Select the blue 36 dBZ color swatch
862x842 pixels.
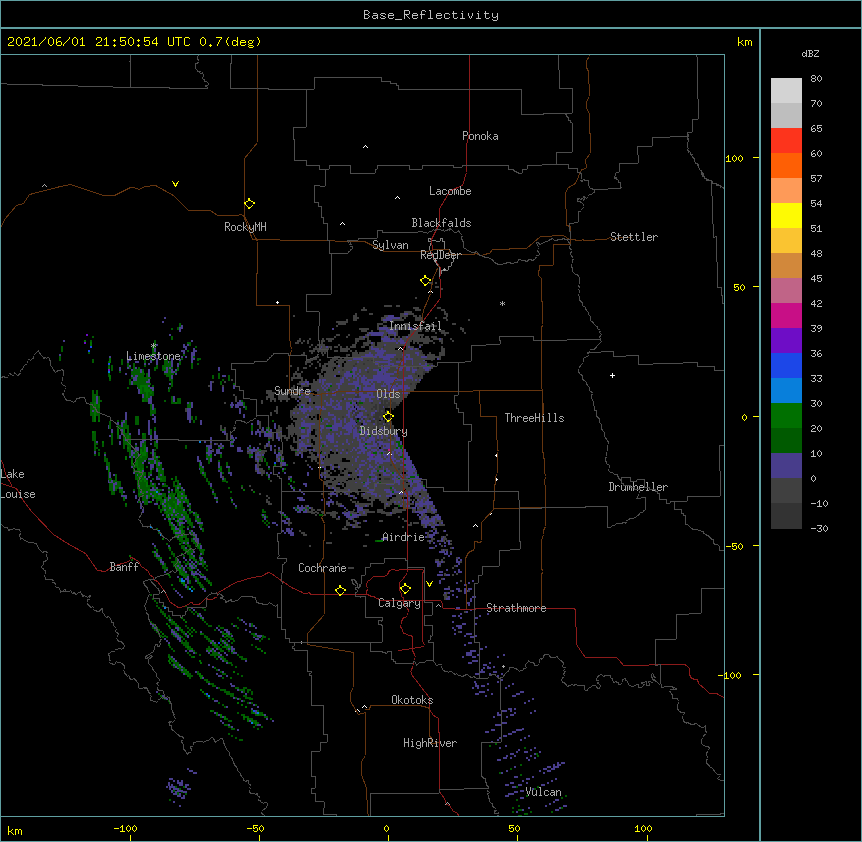[786, 365]
